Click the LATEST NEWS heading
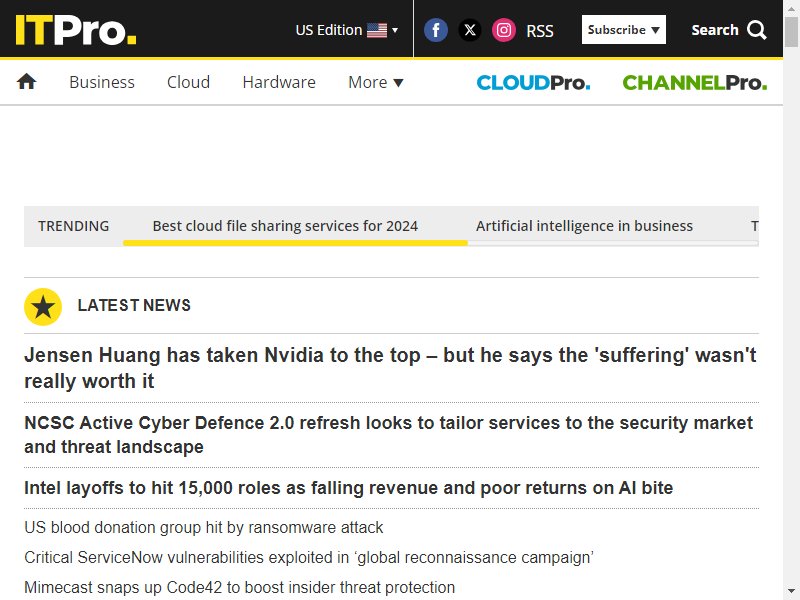This screenshot has width=800, height=600. tap(134, 305)
